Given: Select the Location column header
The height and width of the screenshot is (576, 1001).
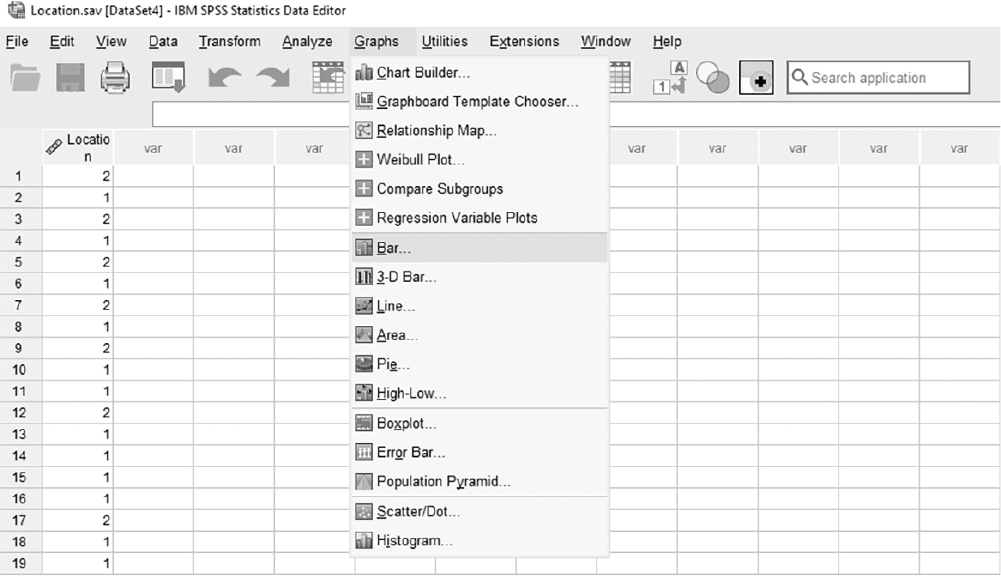Looking at the screenshot, I should [78, 148].
